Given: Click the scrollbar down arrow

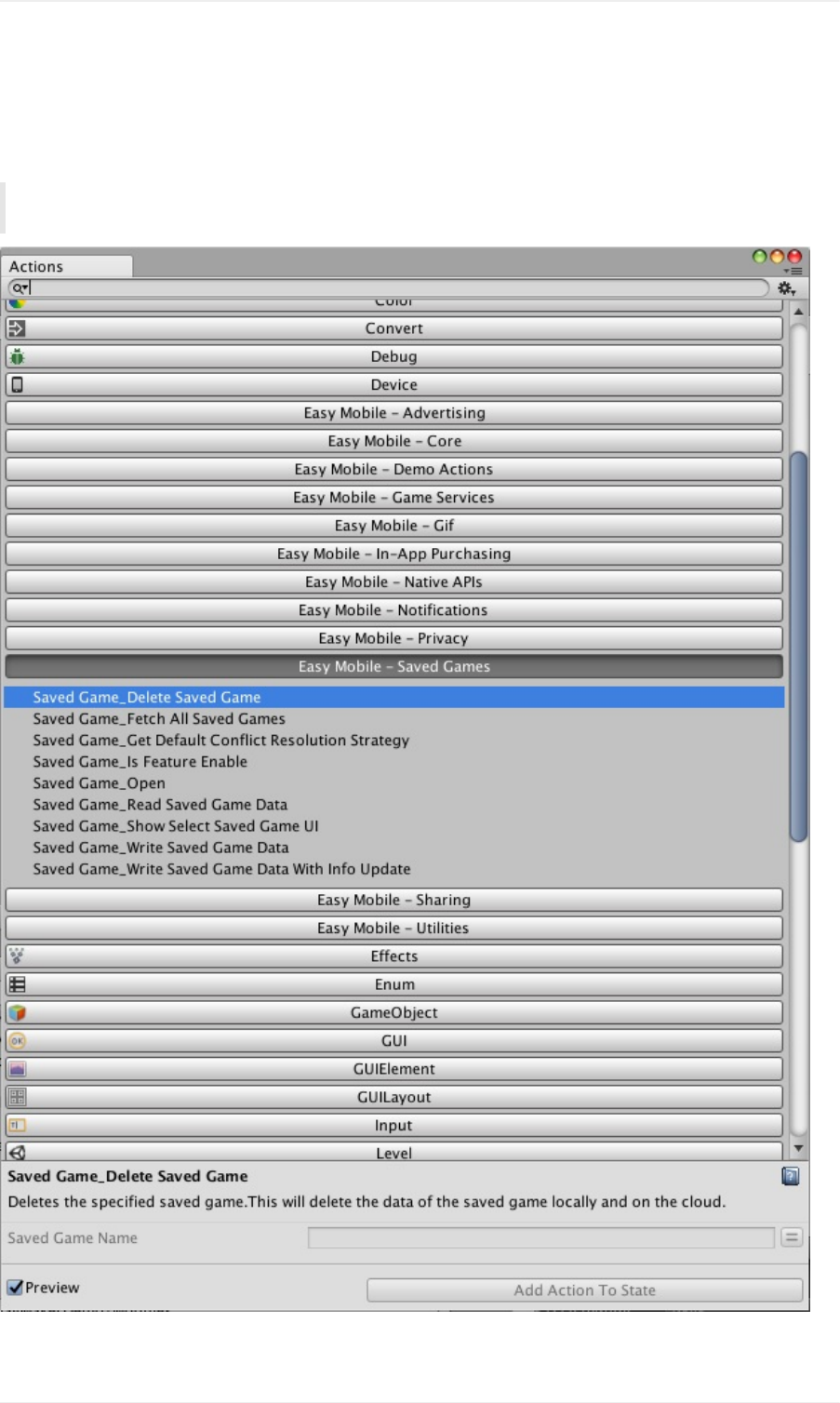Looking at the screenshot, I should 798,1149.
